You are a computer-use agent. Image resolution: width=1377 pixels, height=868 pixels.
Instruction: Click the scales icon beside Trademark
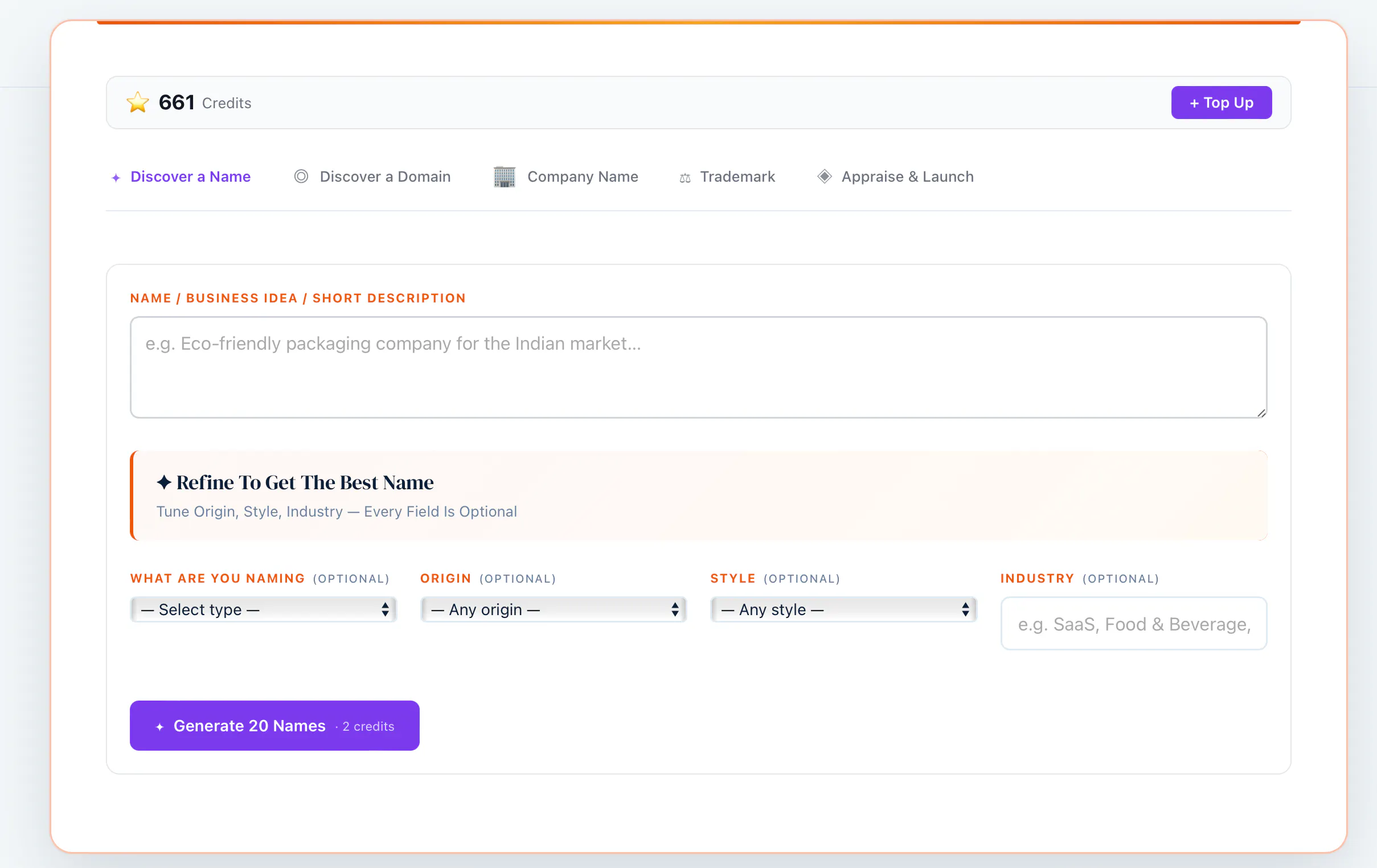685,178
